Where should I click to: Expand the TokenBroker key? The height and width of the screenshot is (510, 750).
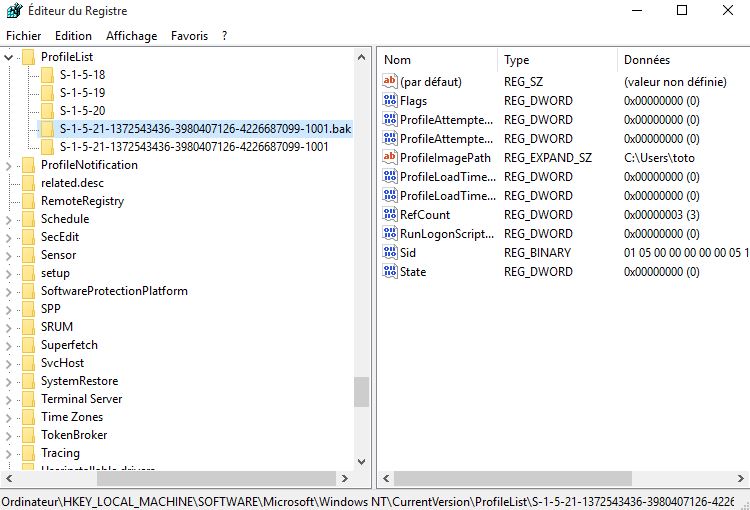(x=9, y=435)
